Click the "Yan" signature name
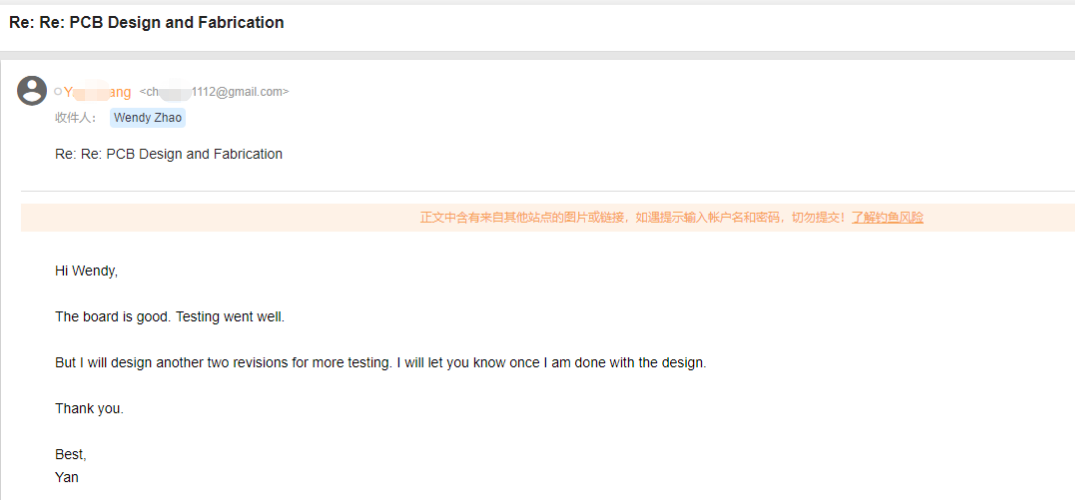This screenshot has height=500, width=1075. coord(67,477)
